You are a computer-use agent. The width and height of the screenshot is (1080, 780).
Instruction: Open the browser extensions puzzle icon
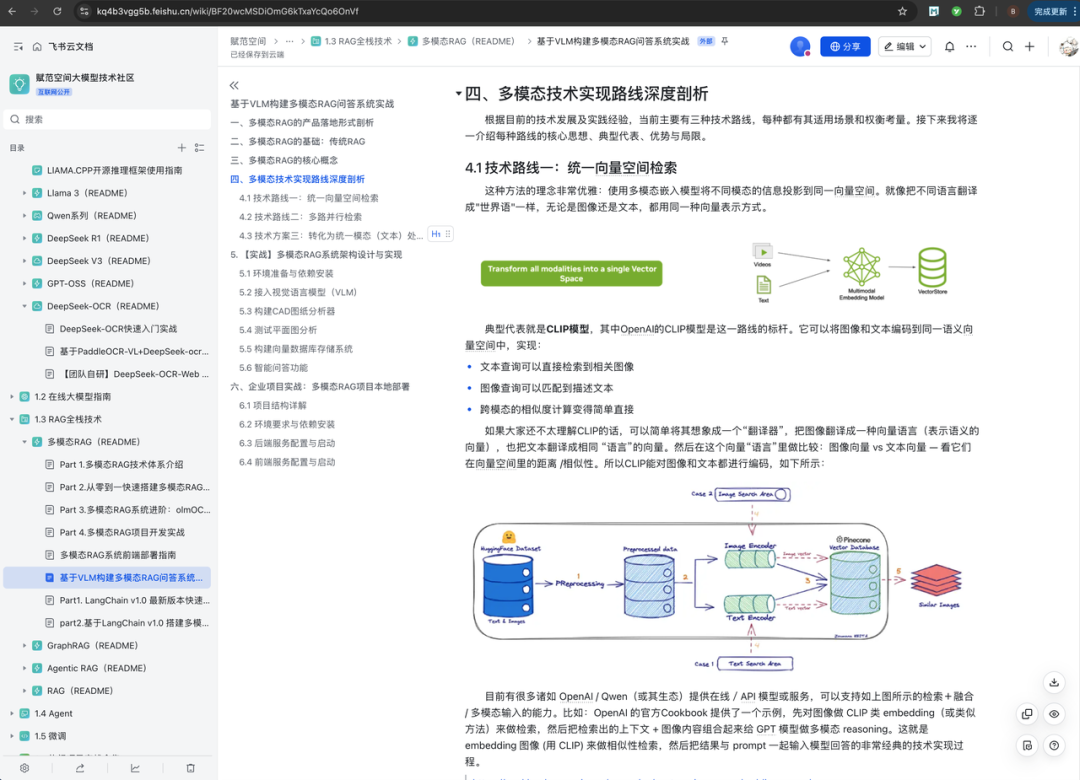tap(979, 11)
